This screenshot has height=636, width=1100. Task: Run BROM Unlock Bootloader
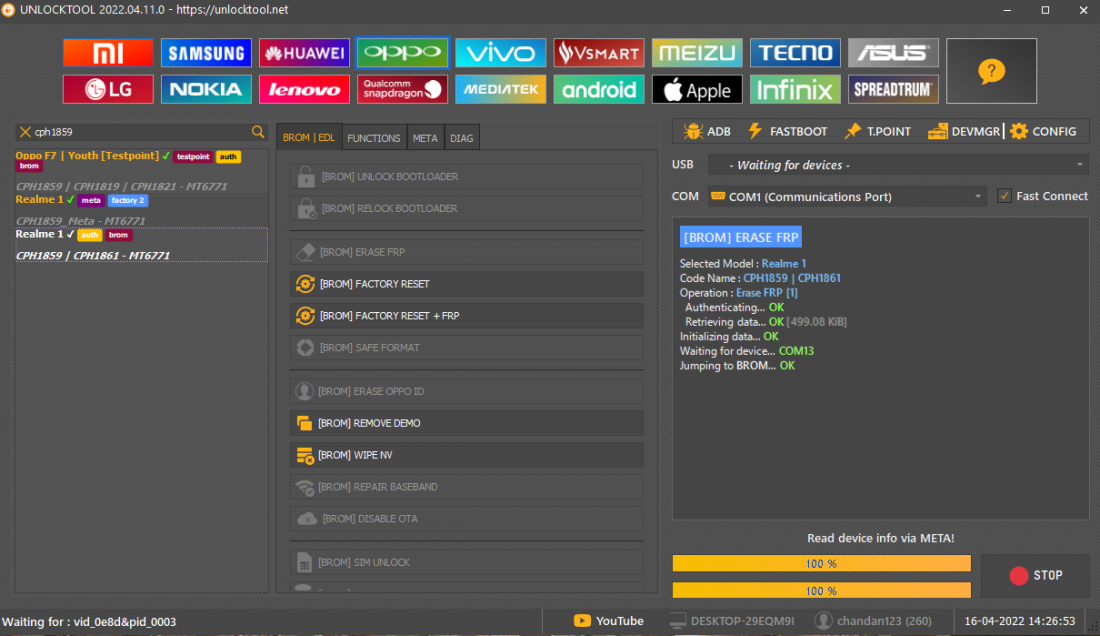[467, 177]
